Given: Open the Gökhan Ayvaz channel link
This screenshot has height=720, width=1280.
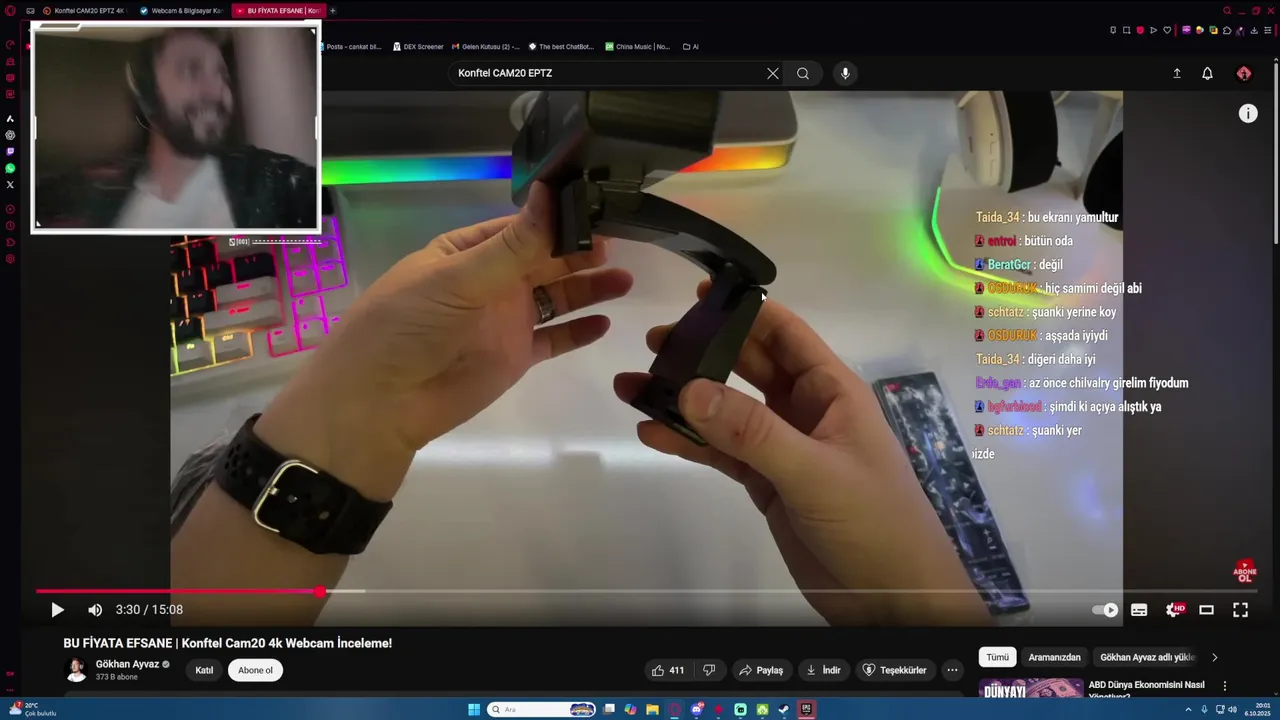Looking at the screenshot, I should point(127,664).
